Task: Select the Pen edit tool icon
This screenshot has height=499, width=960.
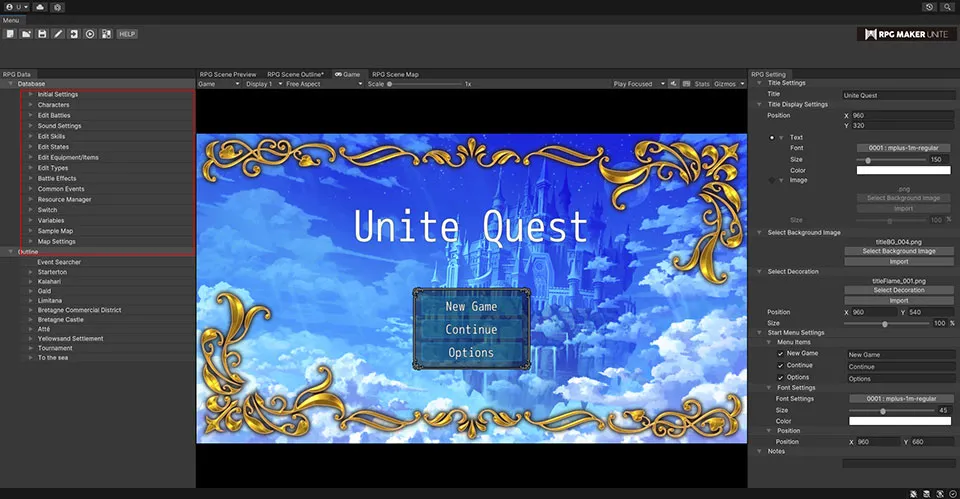Action: click(58, 34)
